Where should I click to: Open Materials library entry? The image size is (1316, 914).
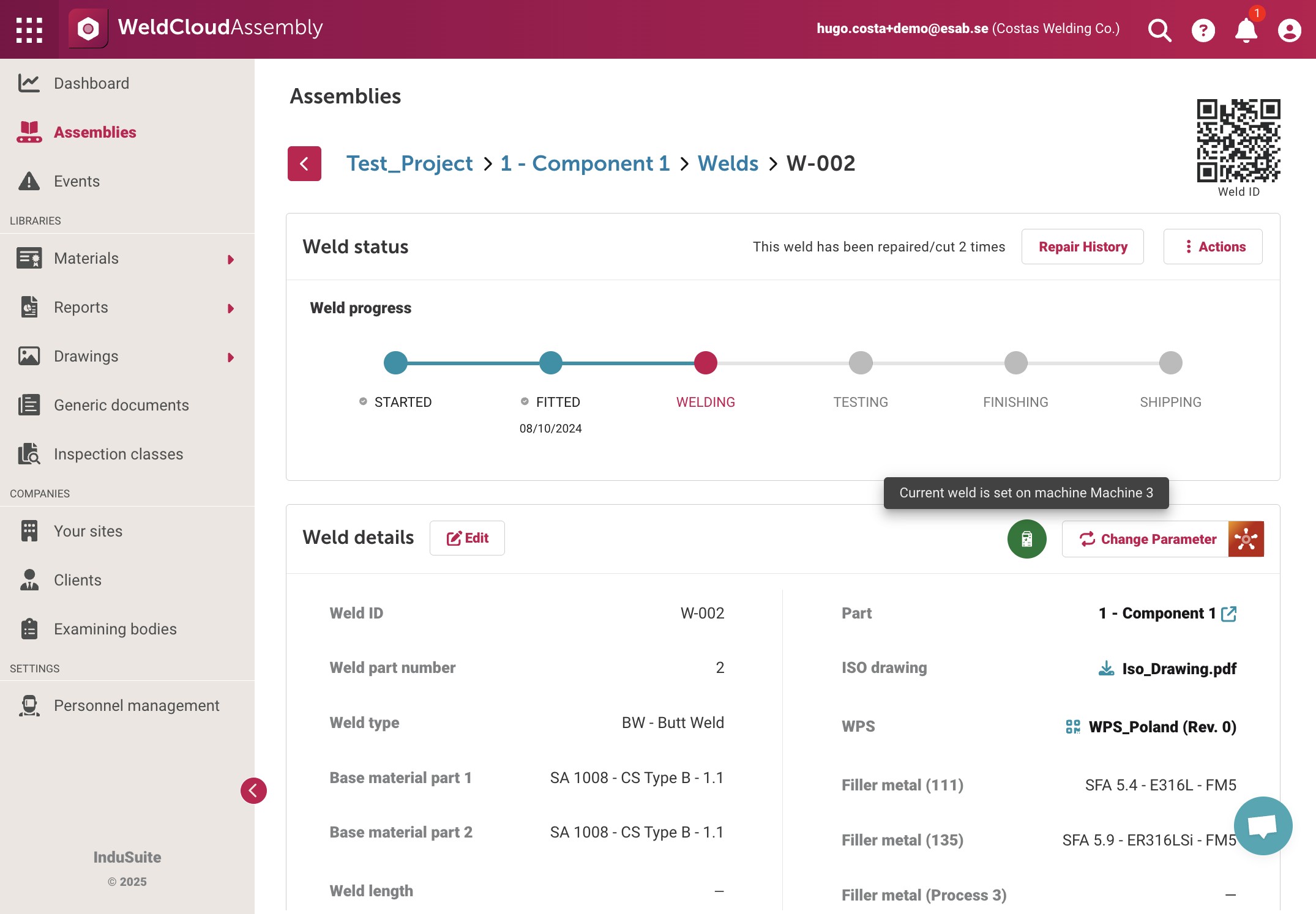86,258
